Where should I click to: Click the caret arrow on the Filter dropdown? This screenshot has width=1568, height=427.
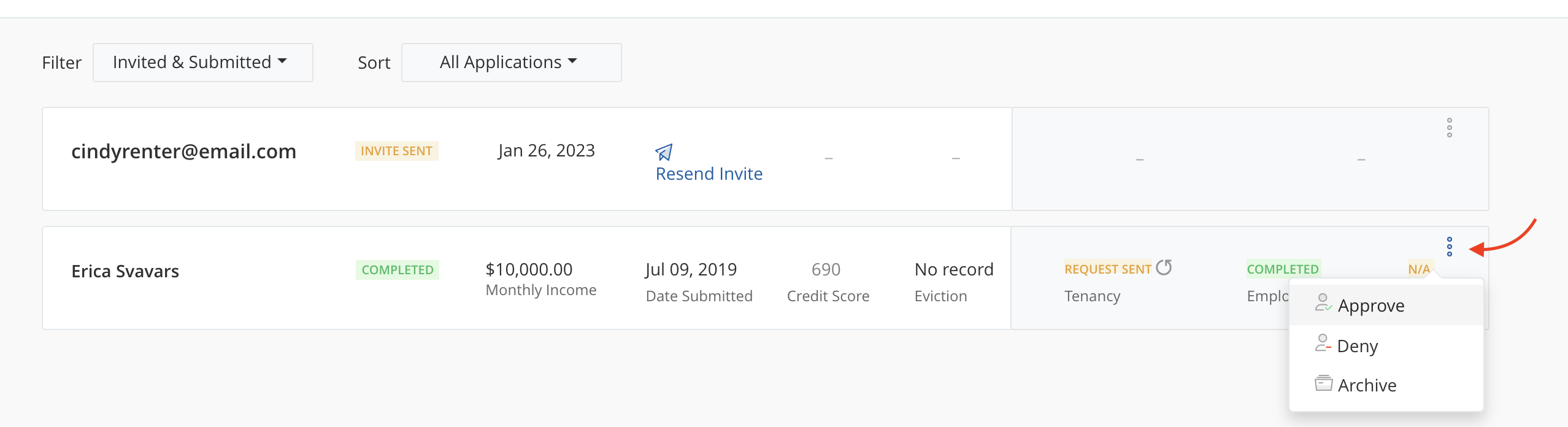(x=282, y=61)
